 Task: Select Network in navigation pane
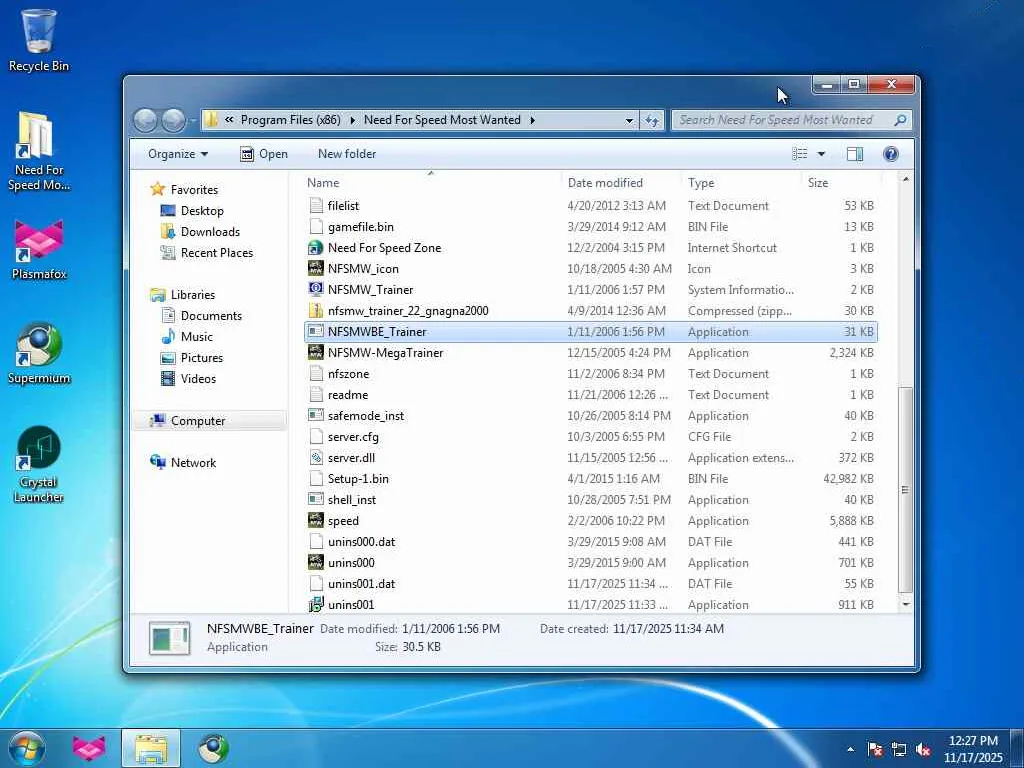click(x=193, y=462)
